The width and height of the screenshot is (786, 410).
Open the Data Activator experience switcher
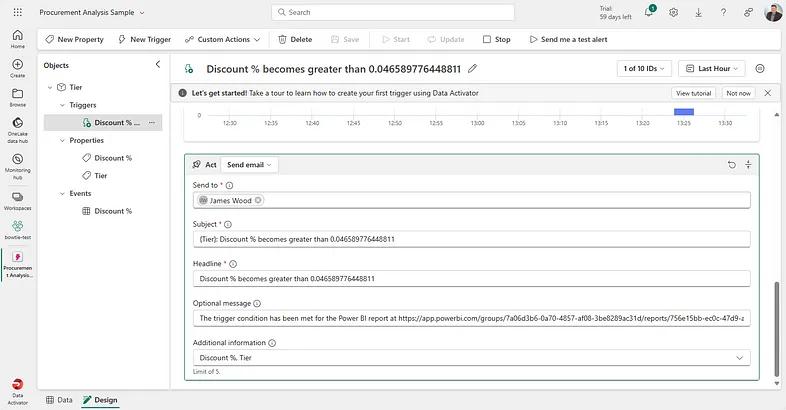18,391
